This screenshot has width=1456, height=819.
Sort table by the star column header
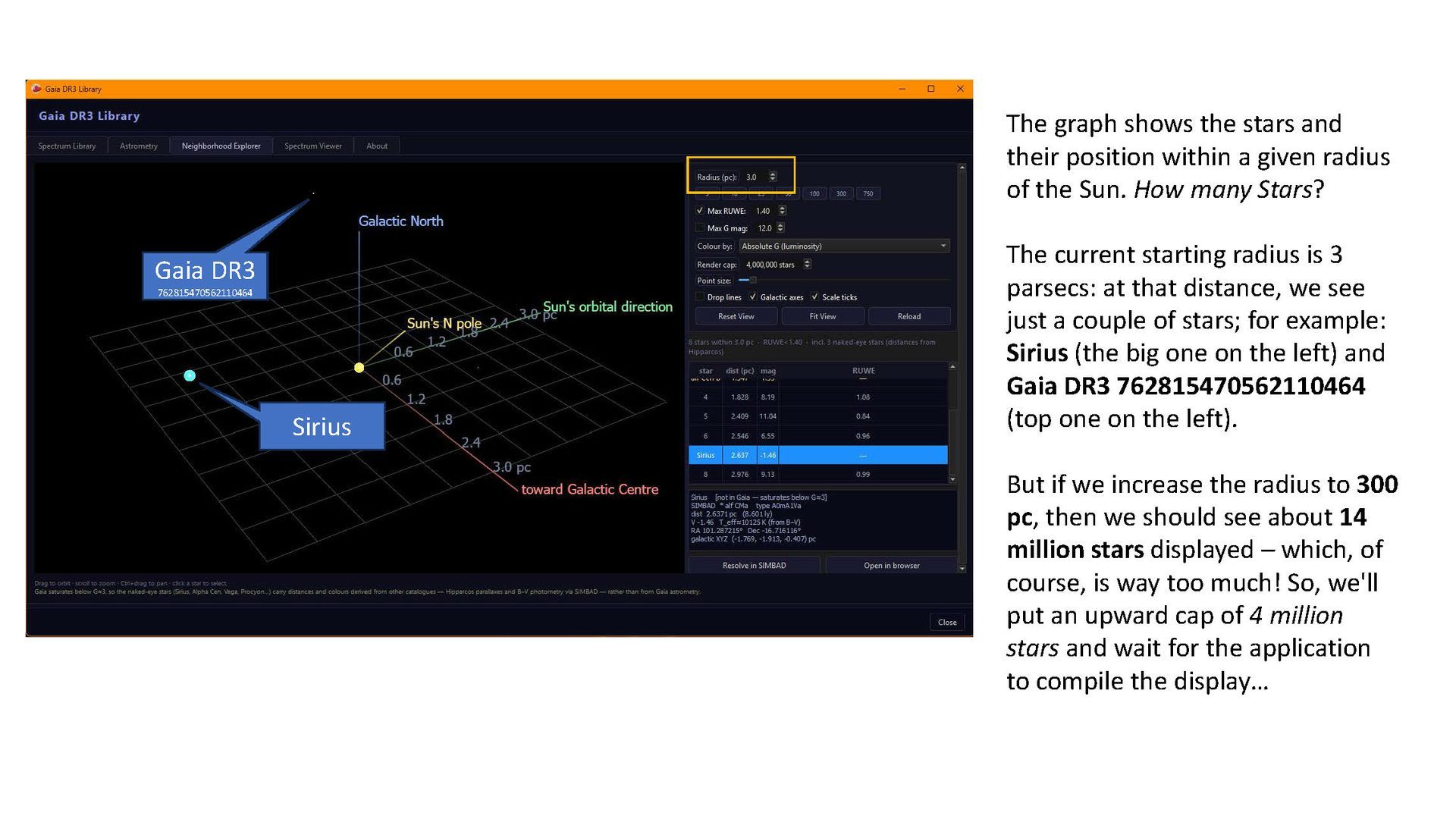(x=705, y=371)
